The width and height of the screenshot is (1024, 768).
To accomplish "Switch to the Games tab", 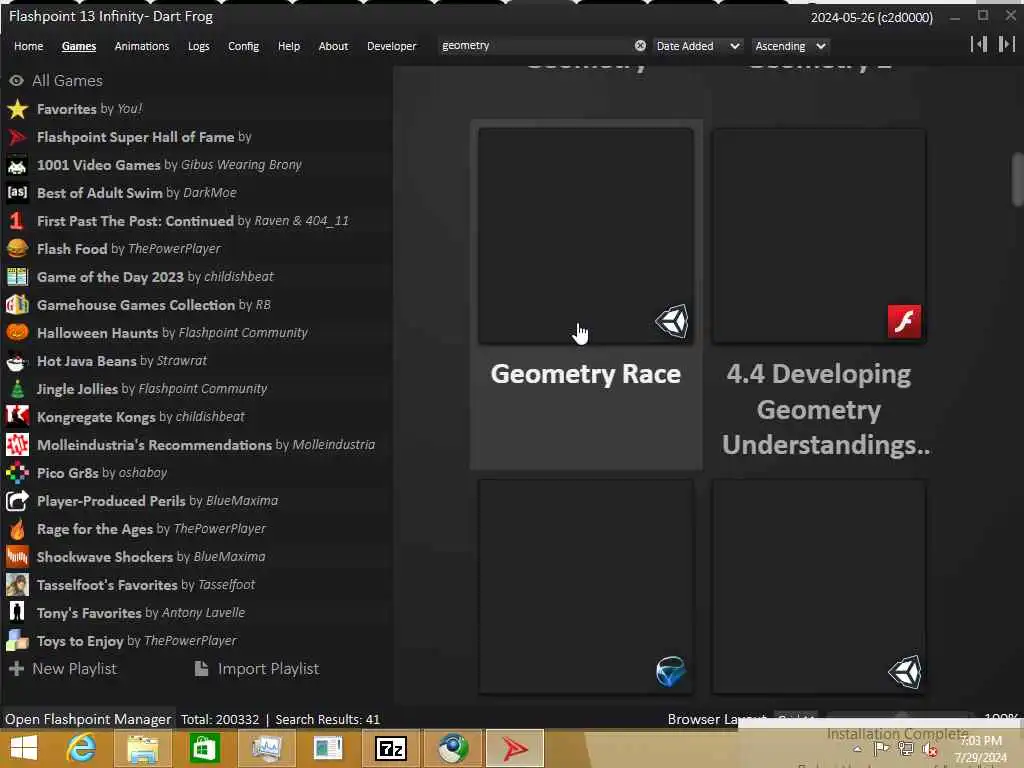I will coord(79,46).
